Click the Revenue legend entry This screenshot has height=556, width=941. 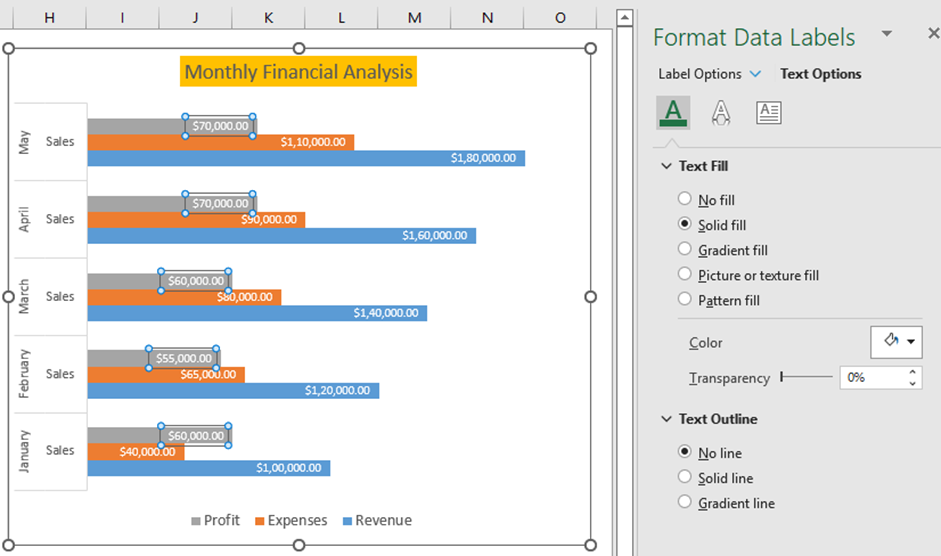coord(377,521)
